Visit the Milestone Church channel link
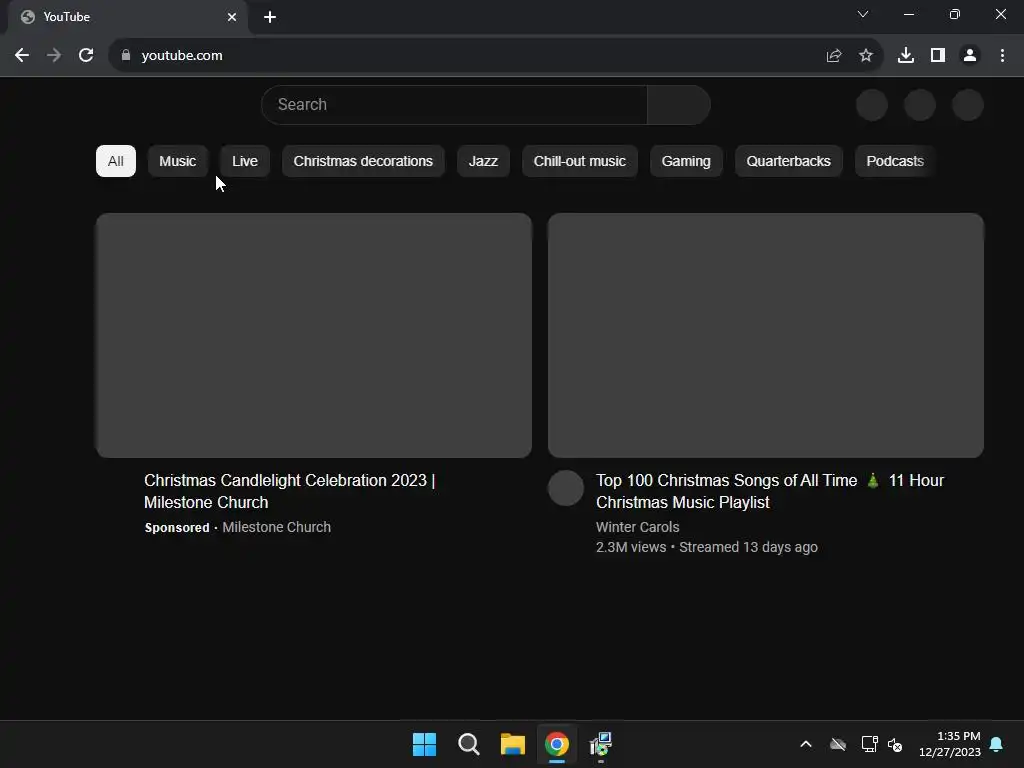Screen dimensions: 1024x768 click(276, 527)
